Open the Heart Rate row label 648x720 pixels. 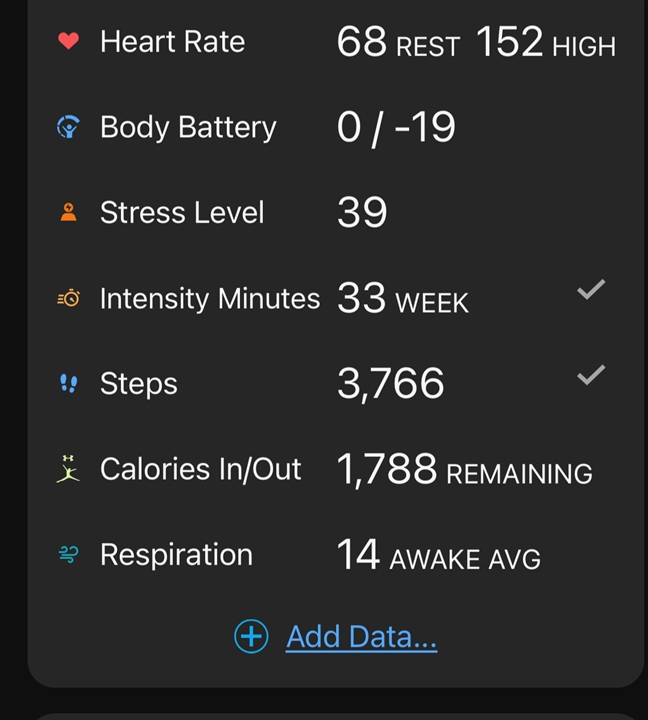click(x=173, y=42)
